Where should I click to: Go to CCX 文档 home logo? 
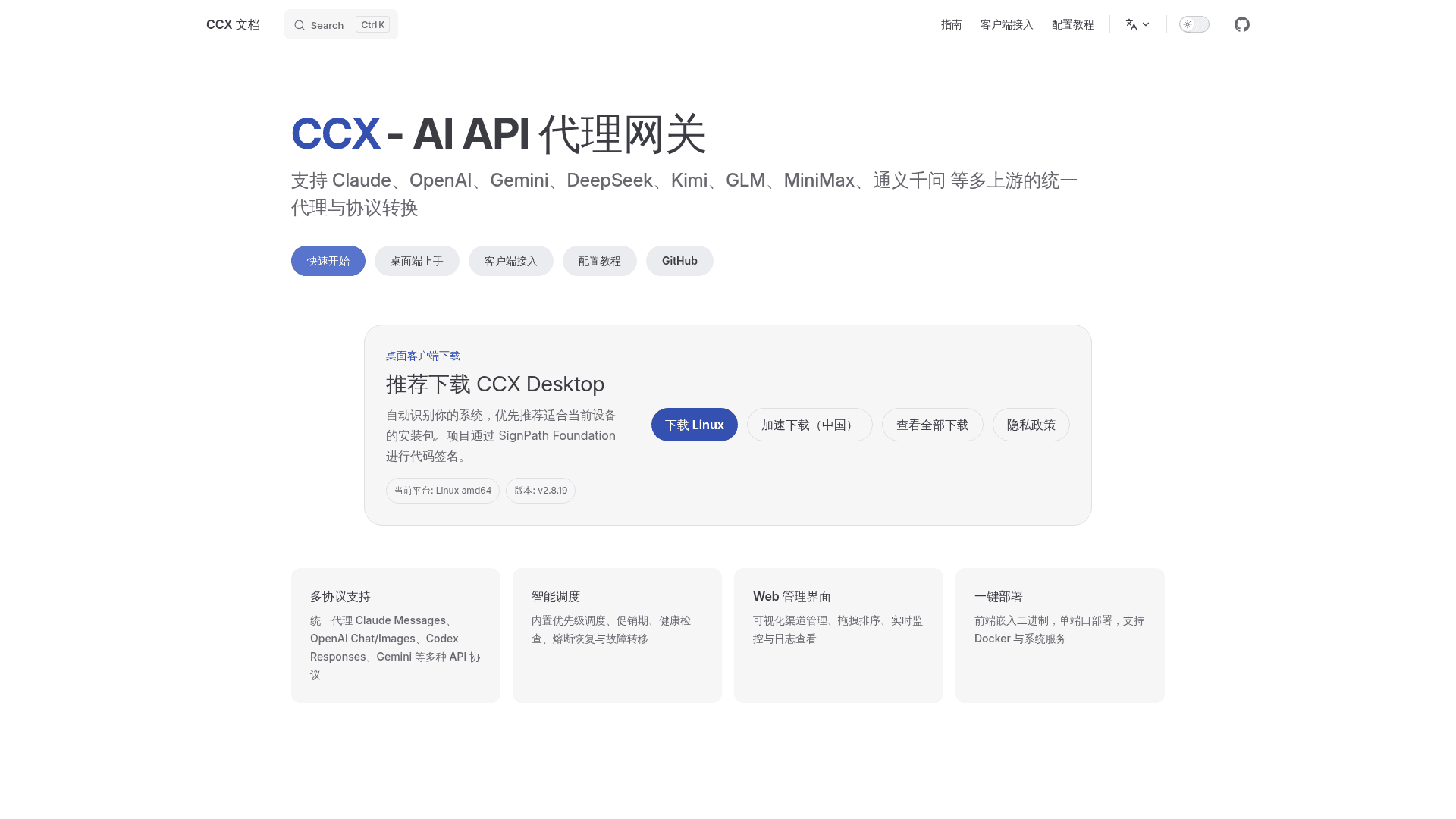[233, 24]
